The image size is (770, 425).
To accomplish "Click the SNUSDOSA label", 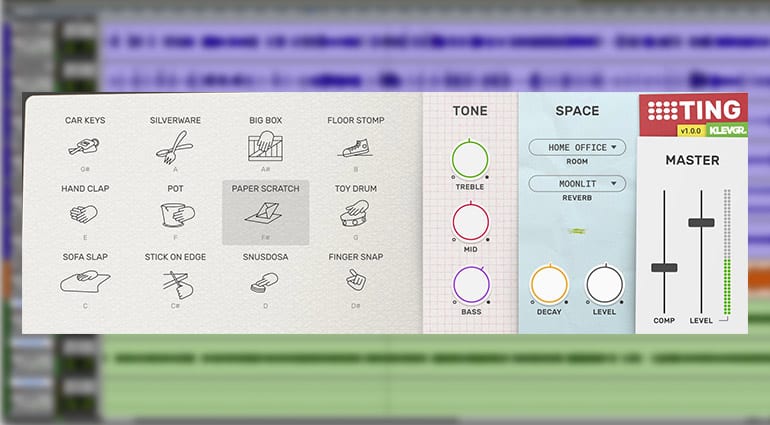I will point(266,257).
